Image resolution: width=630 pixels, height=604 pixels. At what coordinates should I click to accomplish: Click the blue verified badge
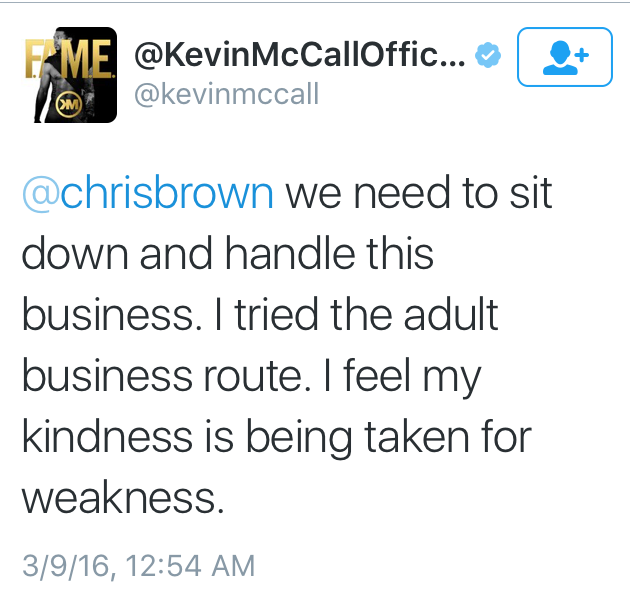click(x=486, y=57)
